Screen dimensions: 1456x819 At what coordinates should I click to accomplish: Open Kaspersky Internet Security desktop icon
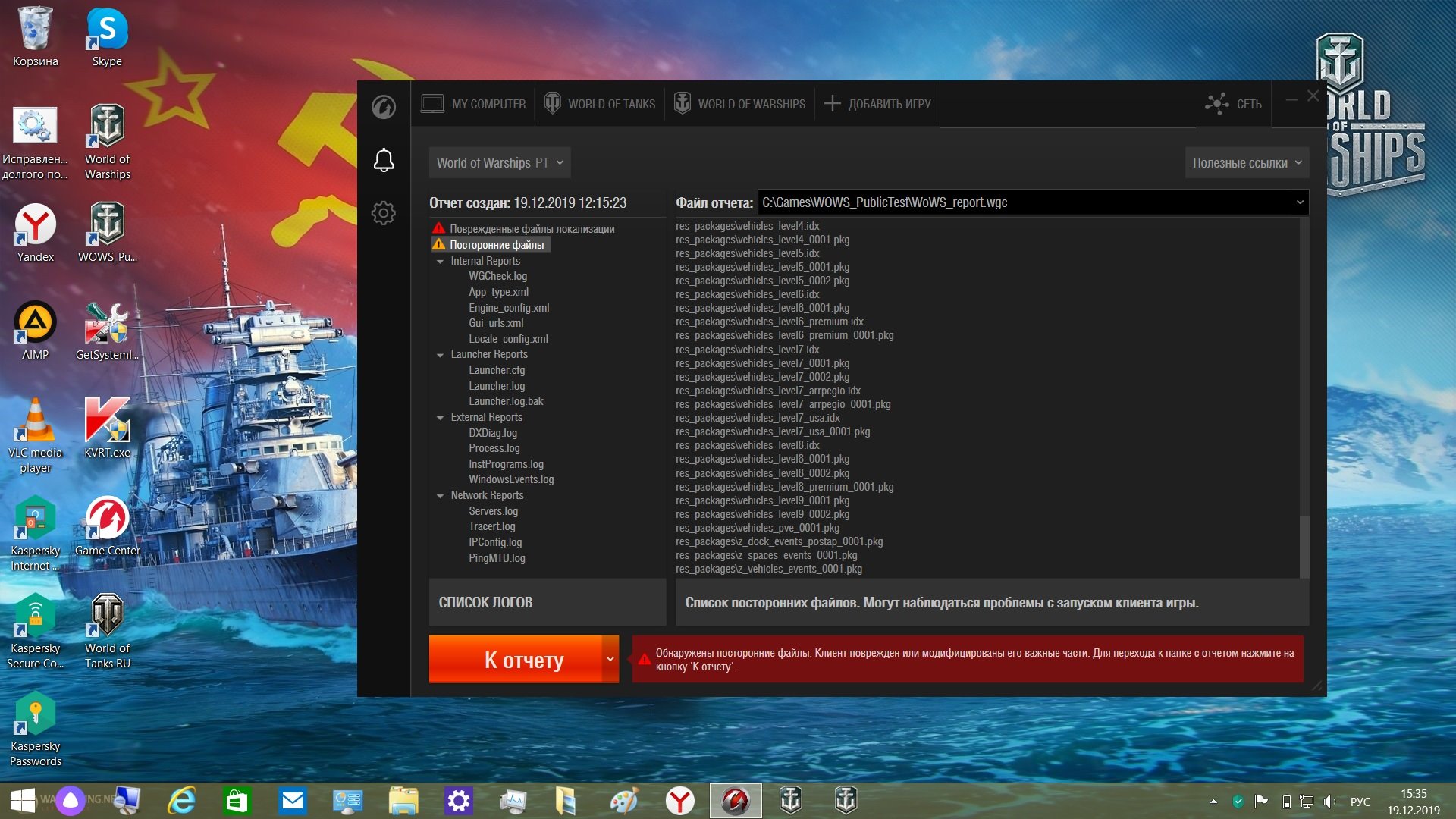(35, 533)
